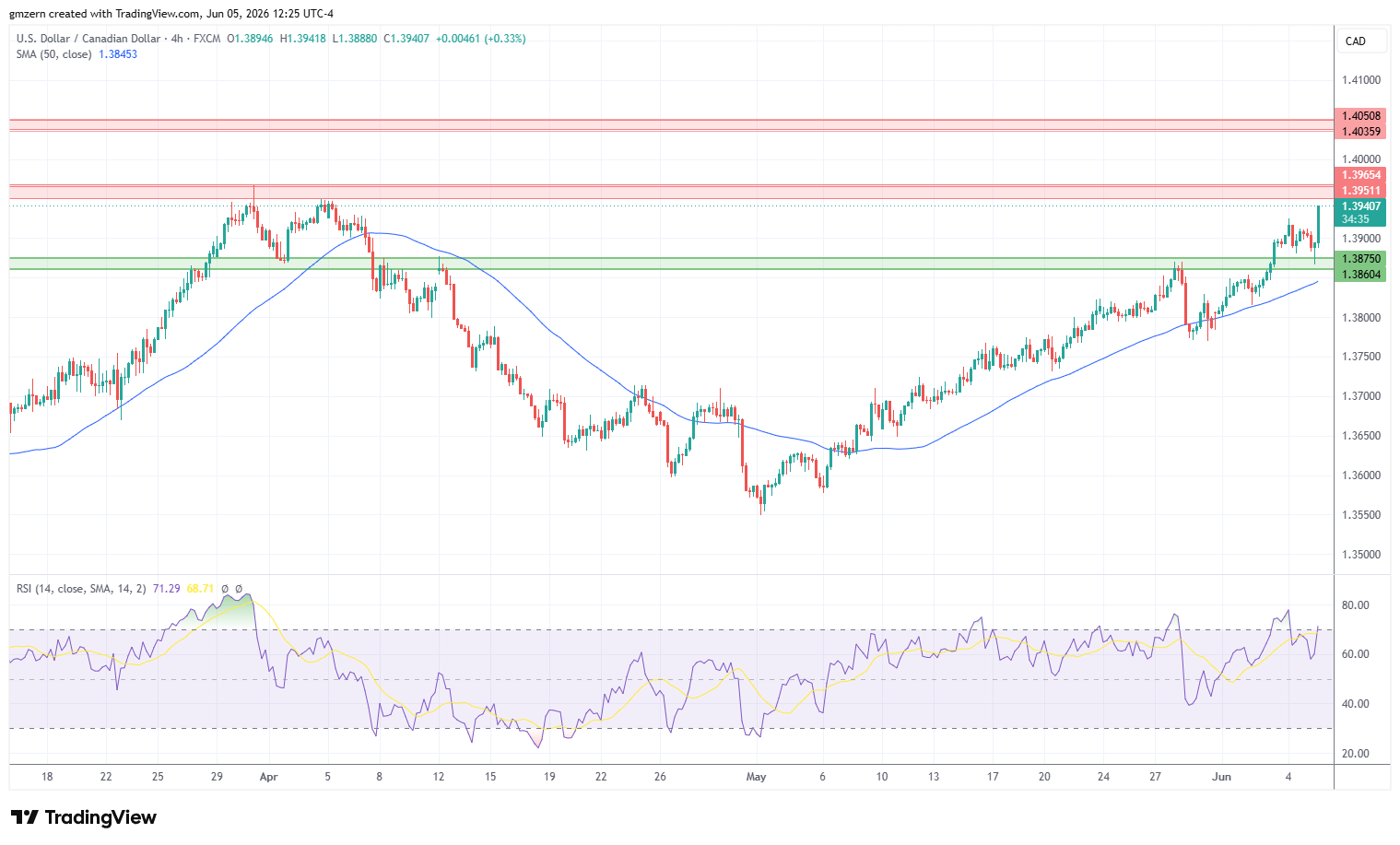1400x845 pixels.
Task: Select the 1.40359 resistance price label
Action: [x=1360, y=132]
